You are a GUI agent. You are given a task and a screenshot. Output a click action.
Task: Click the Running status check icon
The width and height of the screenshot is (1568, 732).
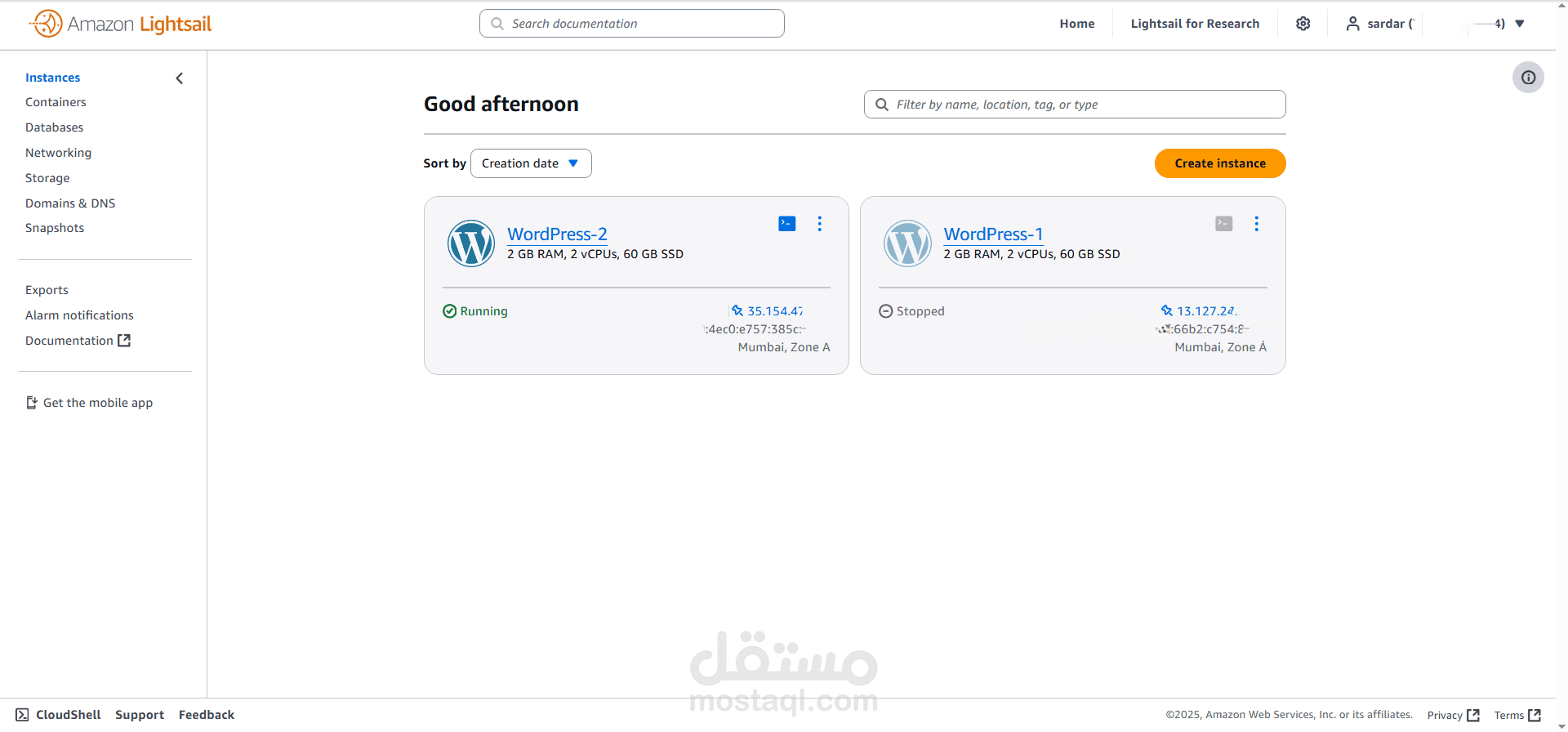(449, 311)
